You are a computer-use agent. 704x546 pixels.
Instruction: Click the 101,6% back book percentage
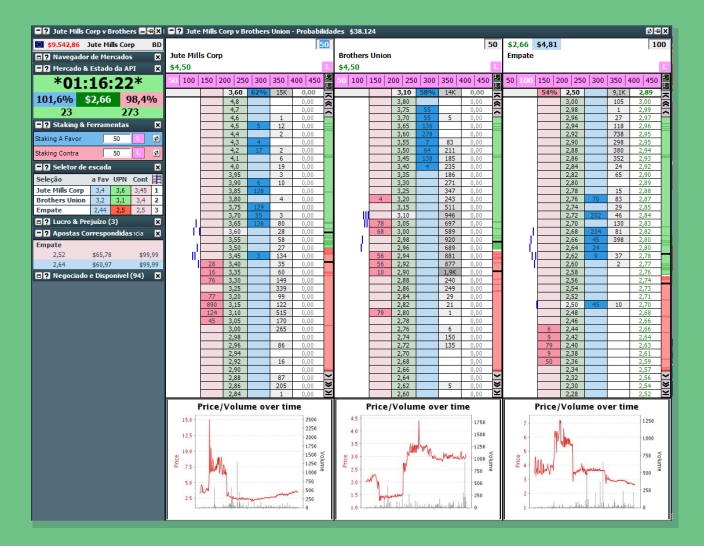[54, 99]
